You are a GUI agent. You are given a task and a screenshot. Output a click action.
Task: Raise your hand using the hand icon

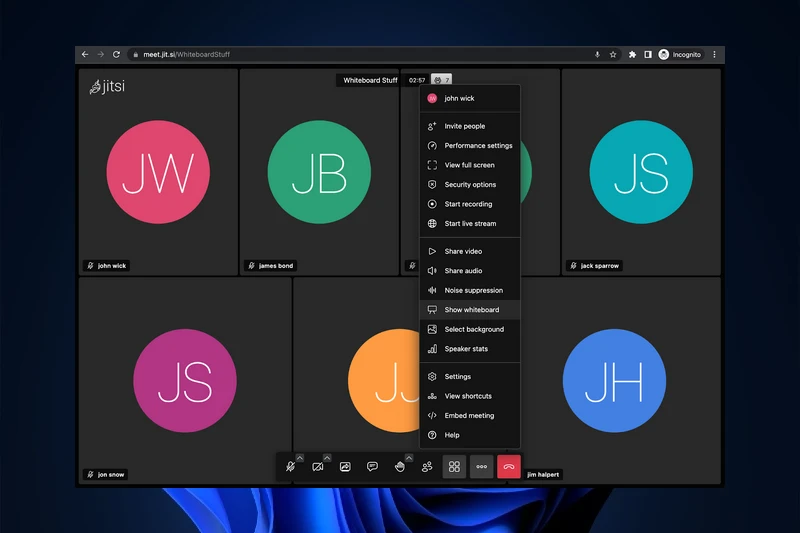point(399,467)
